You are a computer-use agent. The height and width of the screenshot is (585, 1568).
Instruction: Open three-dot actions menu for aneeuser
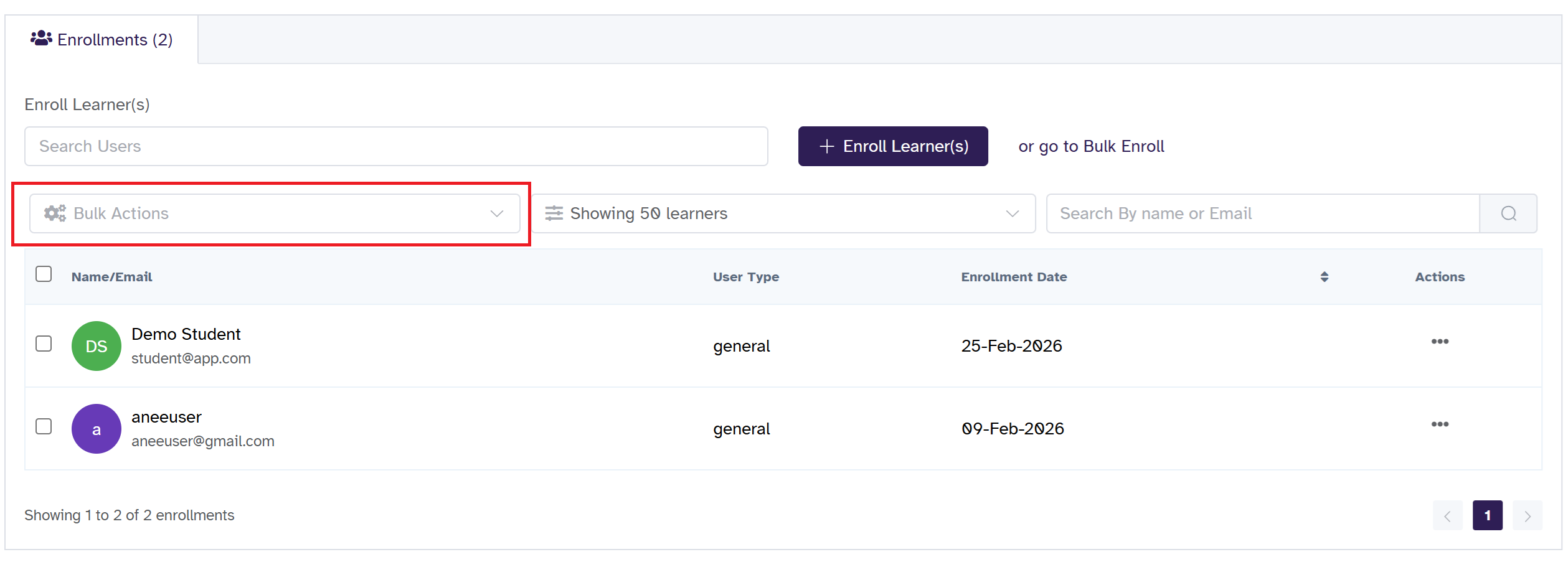[1439, 424]
